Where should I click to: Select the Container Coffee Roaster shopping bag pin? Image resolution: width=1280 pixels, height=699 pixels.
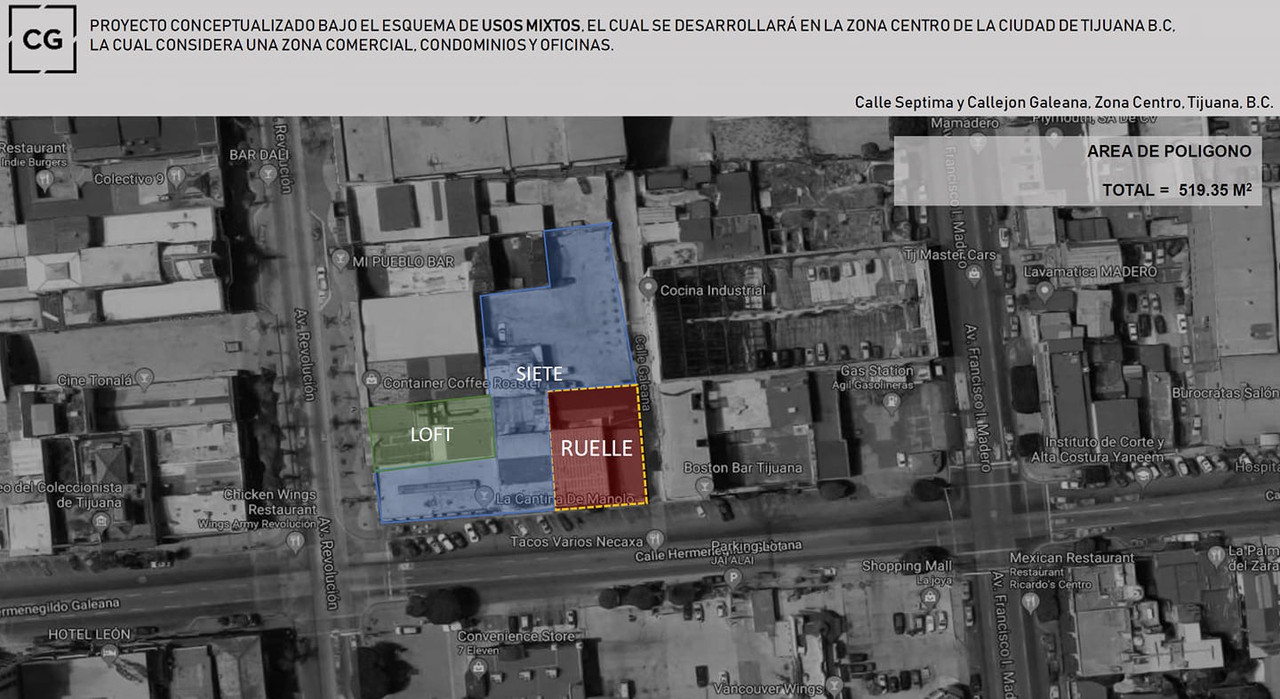(371, 381)
